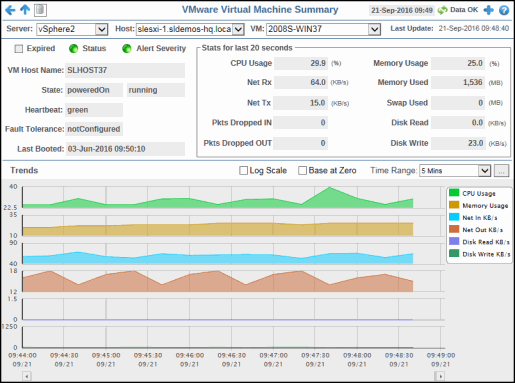
Task: Click the Data OK refresh icon
Action: [442, 10]
